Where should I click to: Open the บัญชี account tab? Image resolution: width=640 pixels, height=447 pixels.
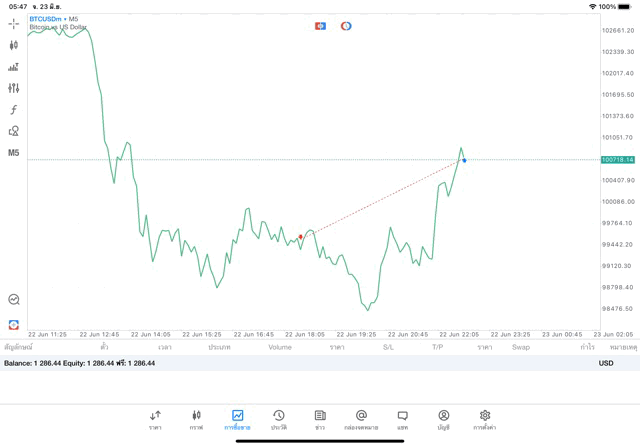click(443, 419)
